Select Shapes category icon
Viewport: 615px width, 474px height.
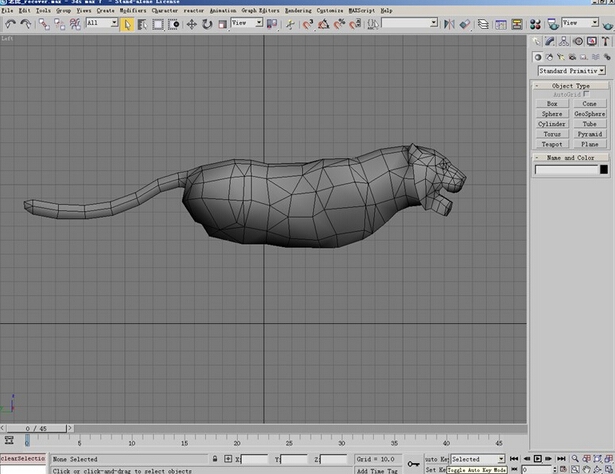tap(549, 57)
